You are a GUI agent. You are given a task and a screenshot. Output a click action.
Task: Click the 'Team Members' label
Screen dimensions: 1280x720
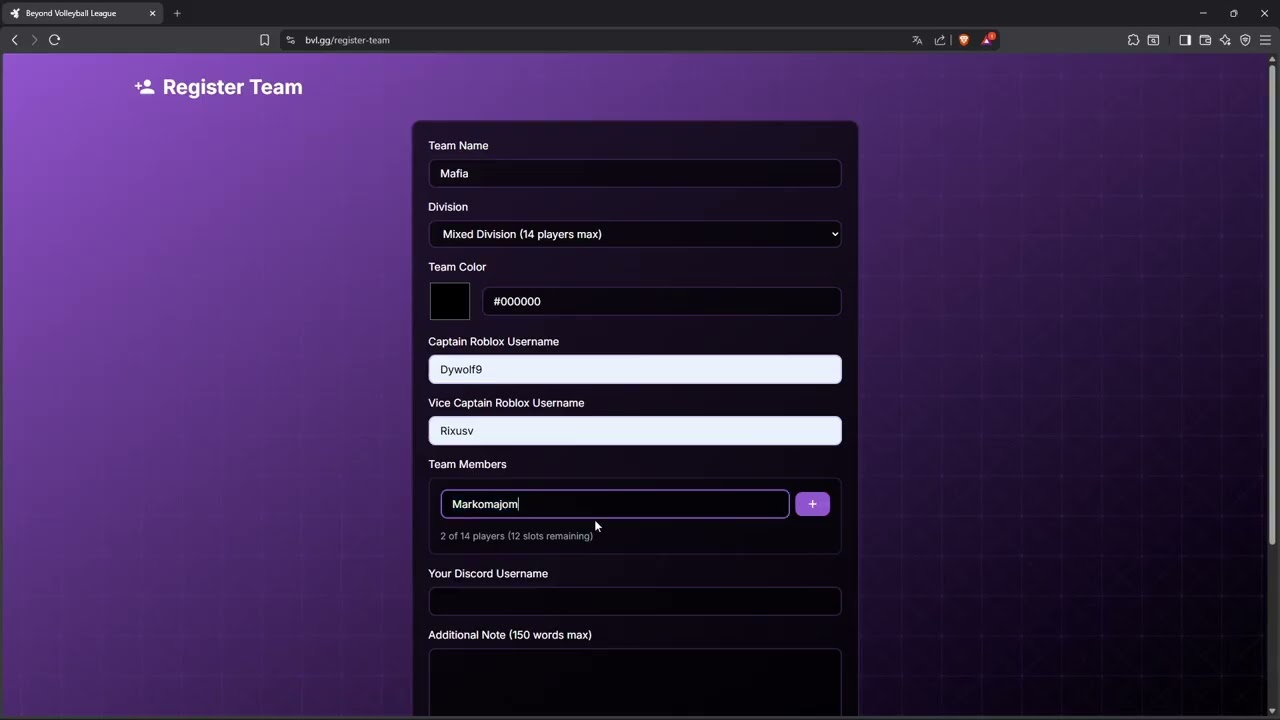click(x=467, y=464)
